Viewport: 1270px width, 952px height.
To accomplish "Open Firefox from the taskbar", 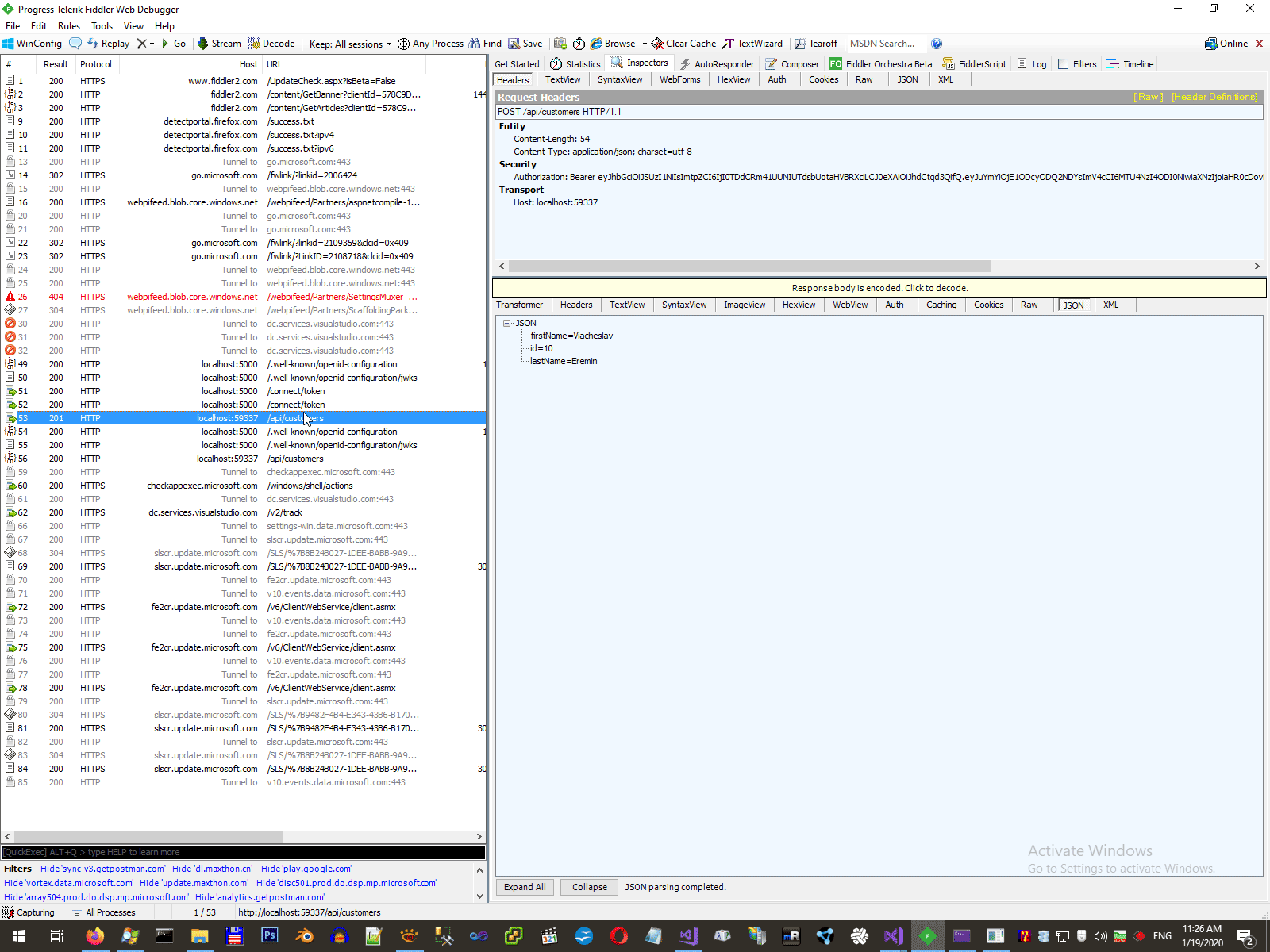I will [x=94, y=936].
